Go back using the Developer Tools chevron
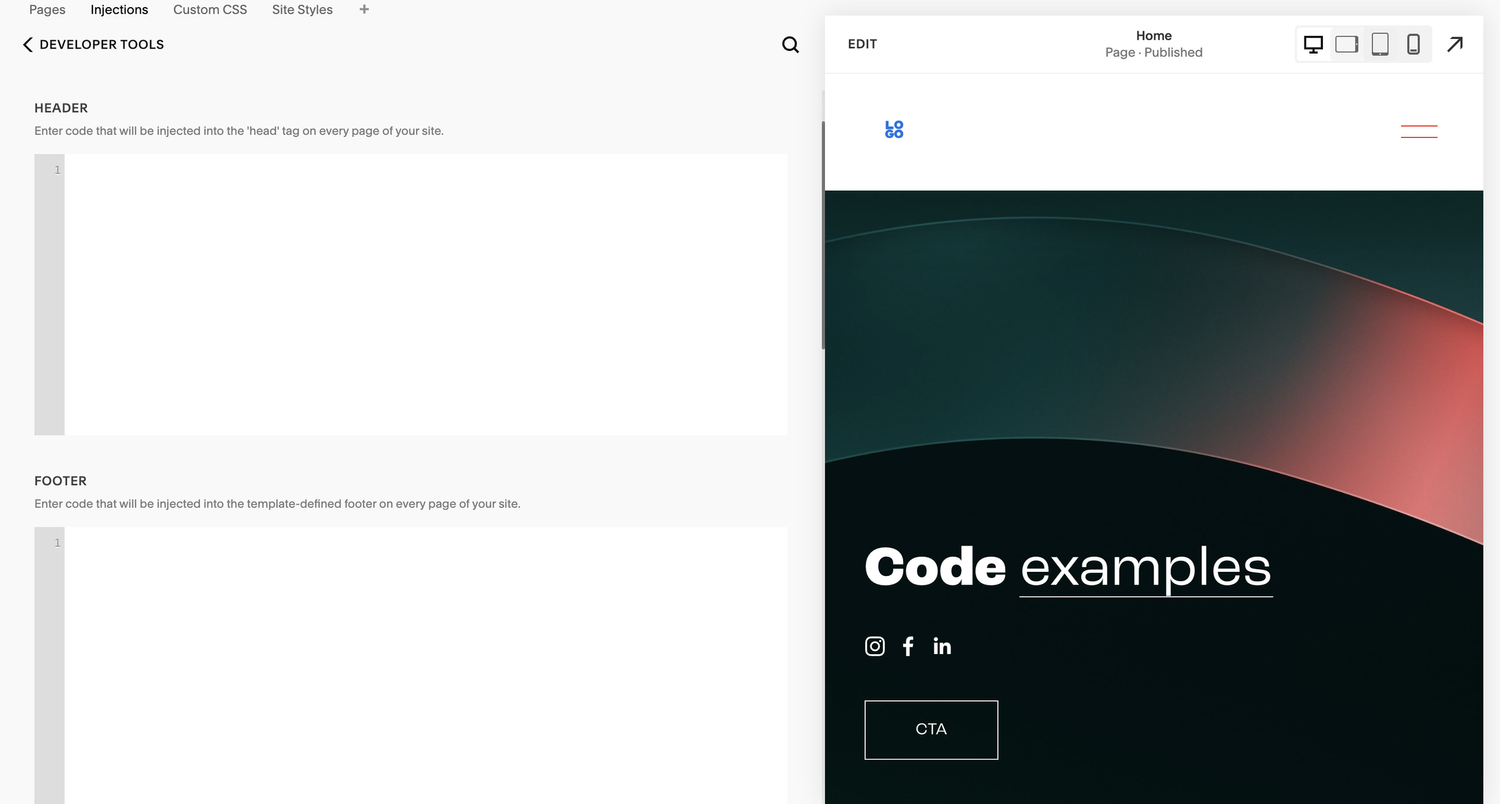 click(27, 44)
